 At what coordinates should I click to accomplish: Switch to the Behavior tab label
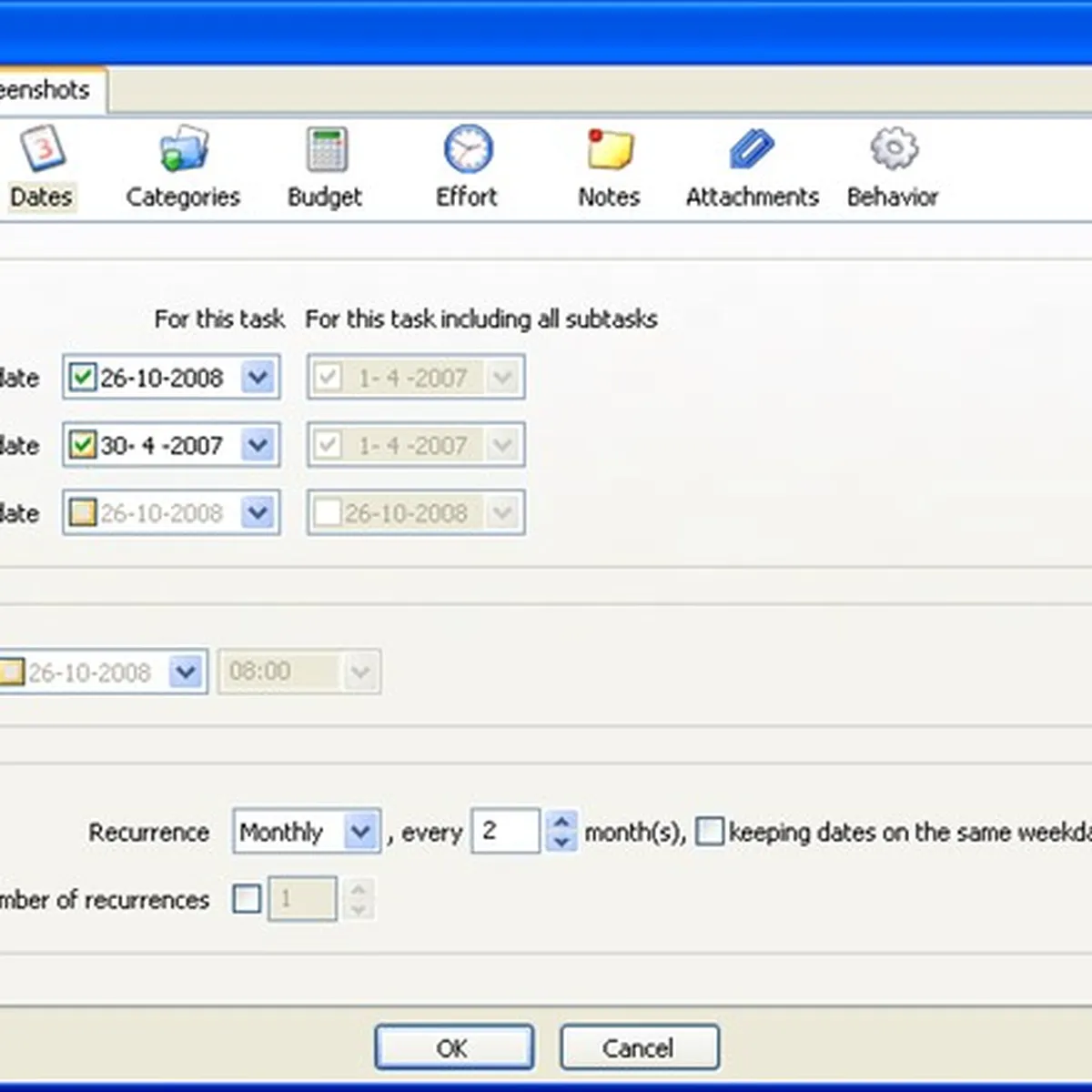pyautogui.click(x=893, y=197)
